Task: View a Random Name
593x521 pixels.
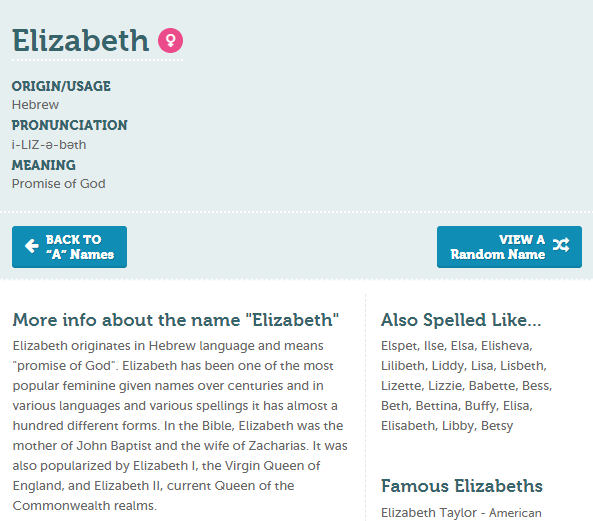Action: tap(509, 247)
